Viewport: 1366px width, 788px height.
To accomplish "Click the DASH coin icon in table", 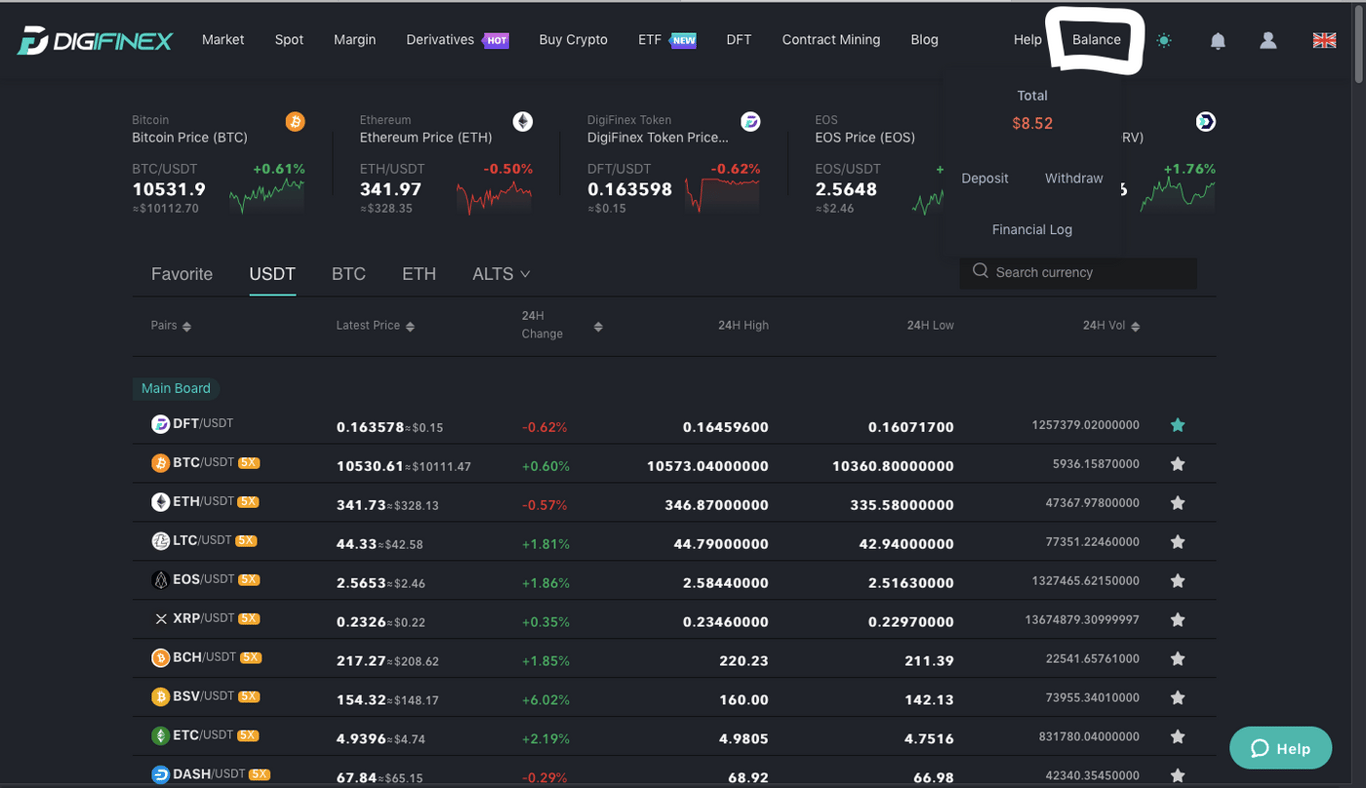I will (160, 775).
